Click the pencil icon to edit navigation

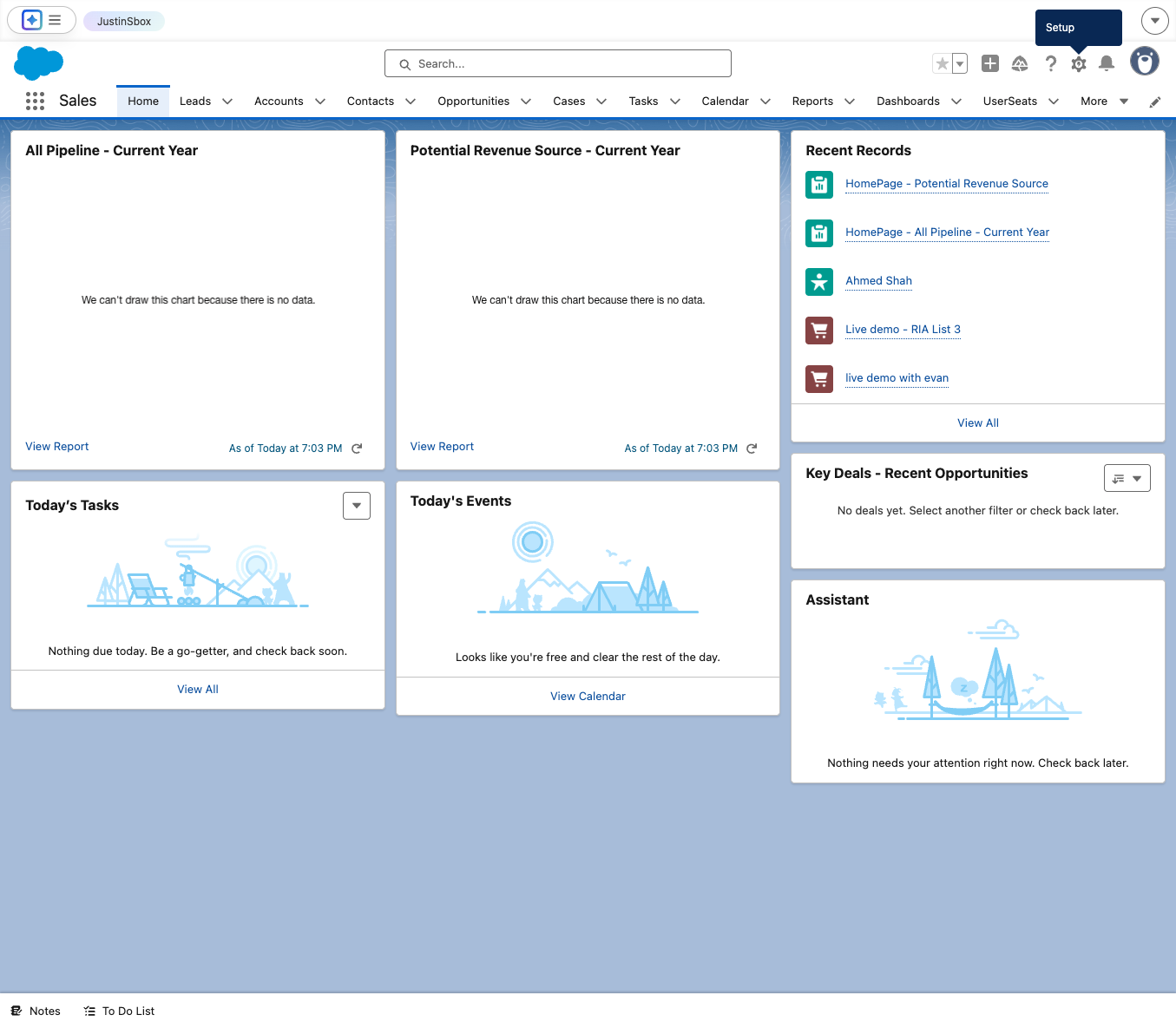coord(1155,102)
